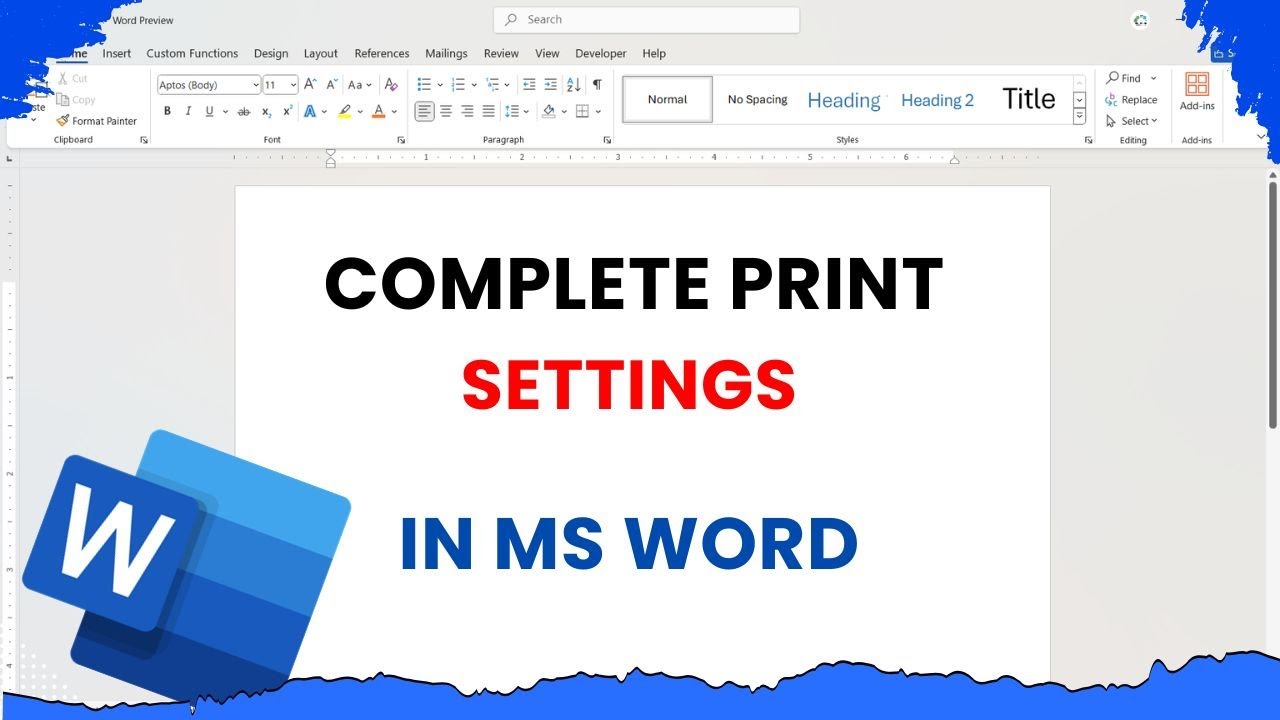The image size is (1280, 720).
Task: Open the Developer tab
Action: coord(601,53)
